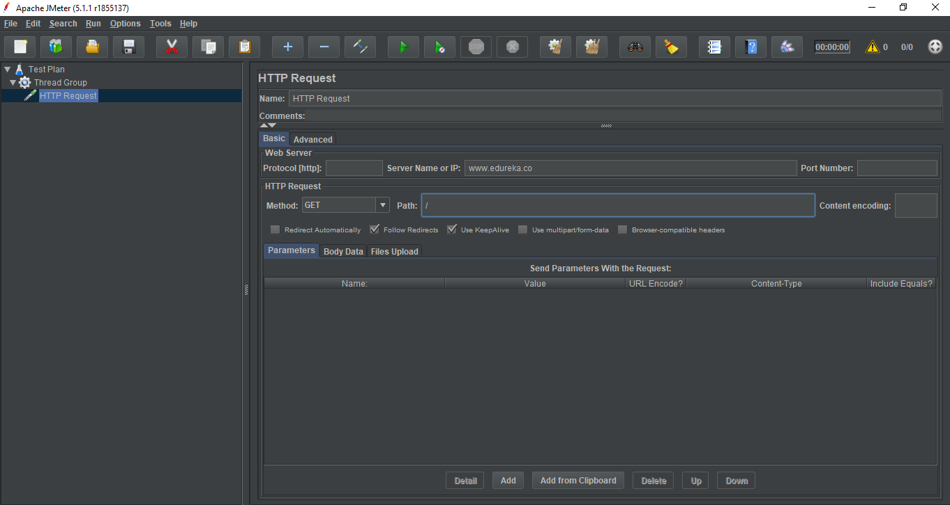Image resolution: width=950 pixels, height=505 pixels.
Task: Open the Method GET dropdown
Action: [x=382, y=205]
